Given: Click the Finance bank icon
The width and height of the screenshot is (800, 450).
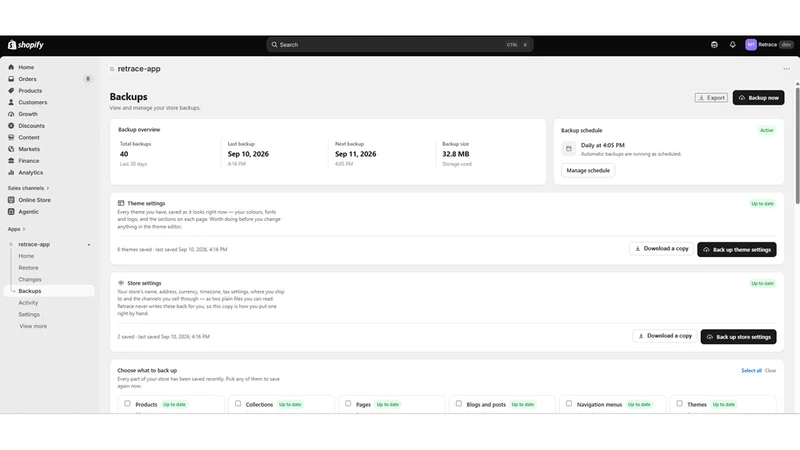Looking at the screenshot, I should tap(11, 161).
